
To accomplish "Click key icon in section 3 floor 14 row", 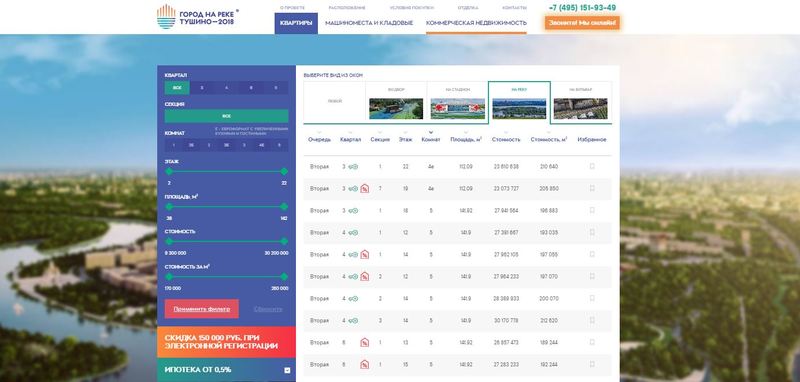I will coord(353,320).
